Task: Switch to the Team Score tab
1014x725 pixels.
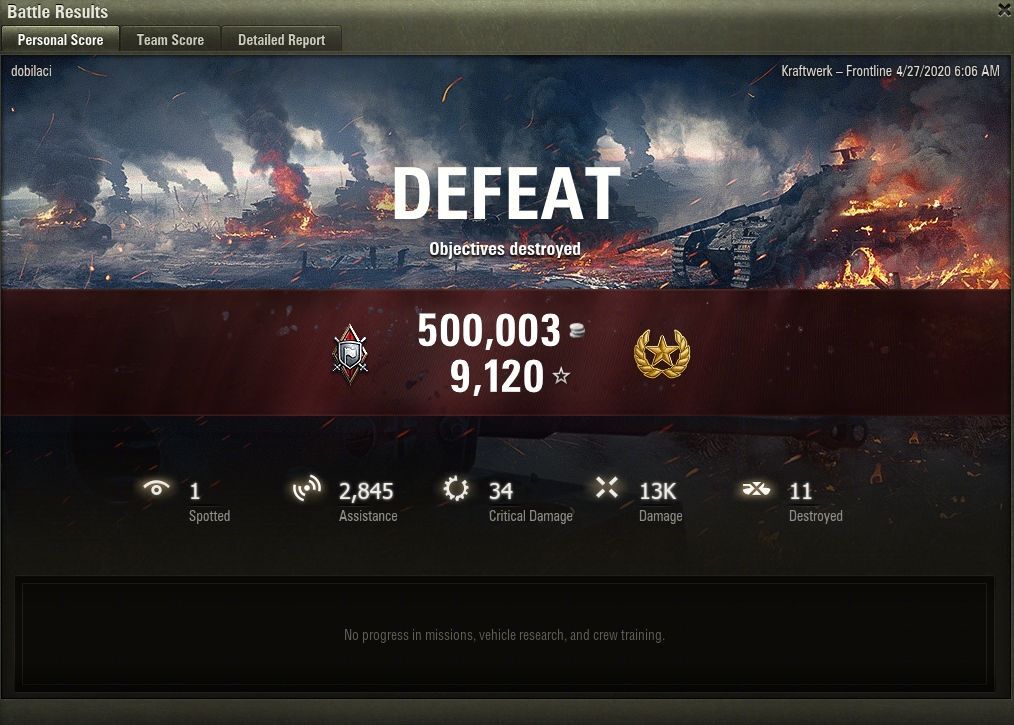Action: click(170, 39)
